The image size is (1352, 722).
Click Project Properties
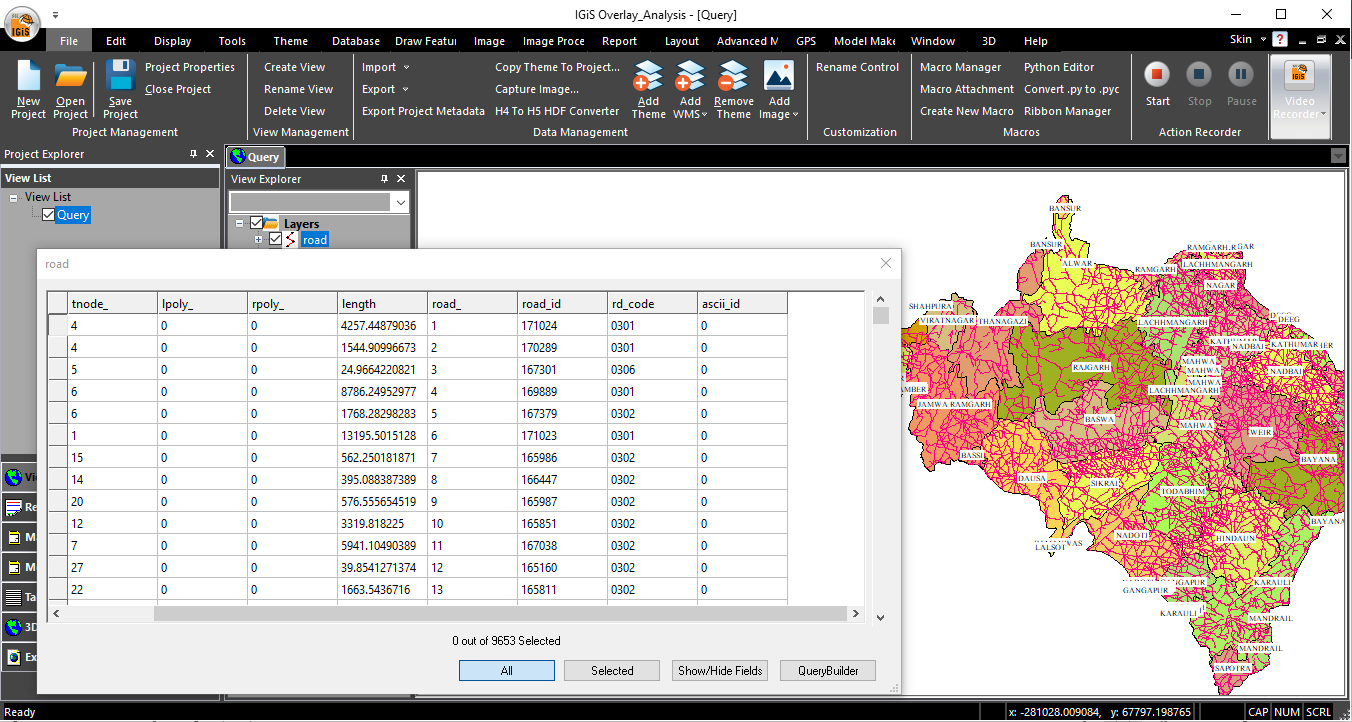[190, 67]
